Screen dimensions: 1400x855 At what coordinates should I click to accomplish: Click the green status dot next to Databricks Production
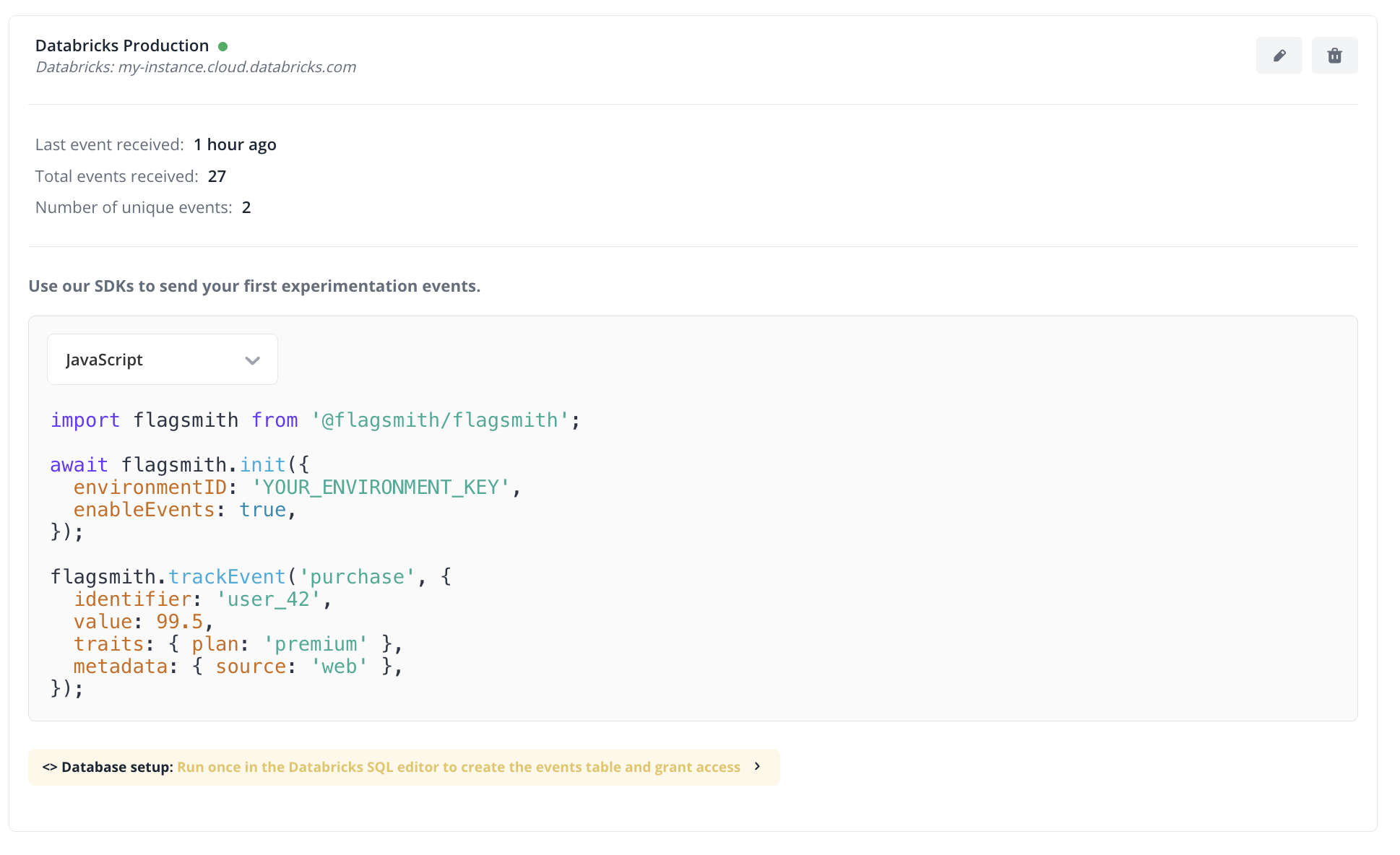pyautogui.click(x=223, y=46)
